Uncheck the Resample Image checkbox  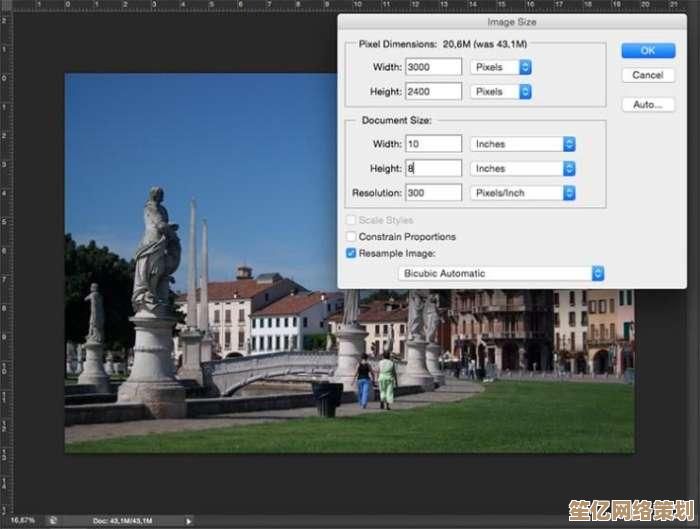(351, 253)
